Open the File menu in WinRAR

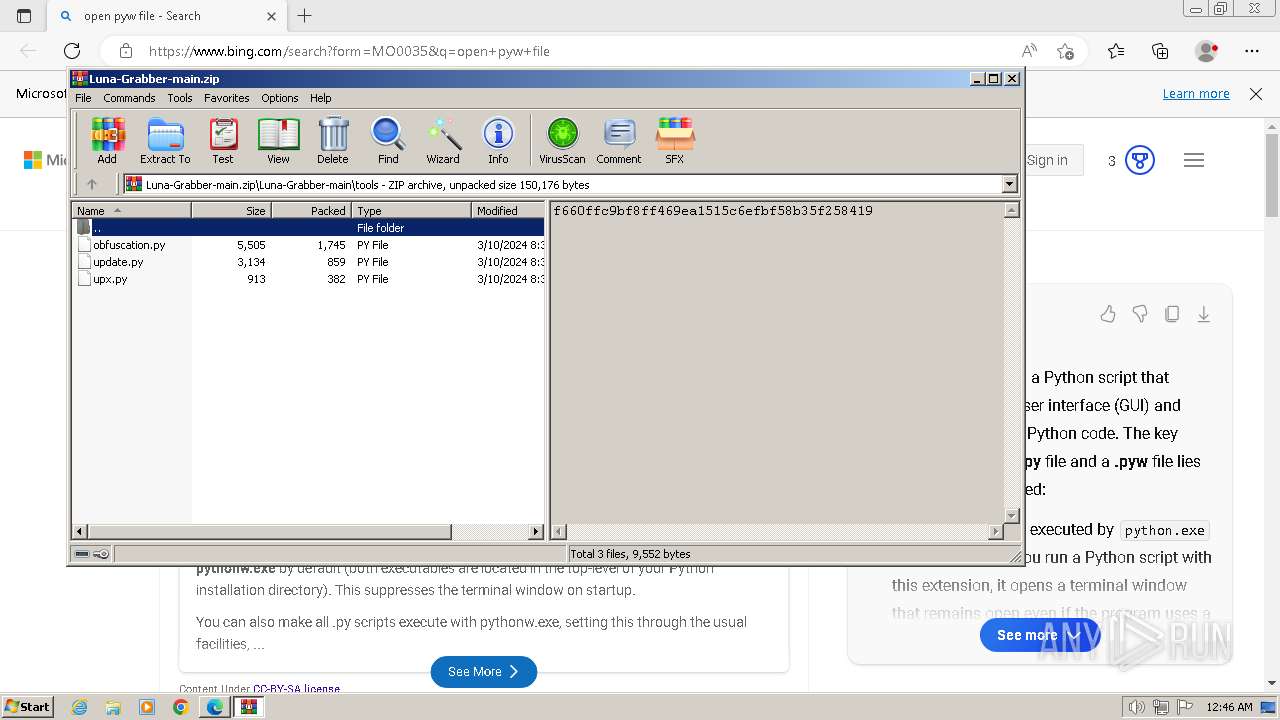pyautogui.click(x=83, y=98)
